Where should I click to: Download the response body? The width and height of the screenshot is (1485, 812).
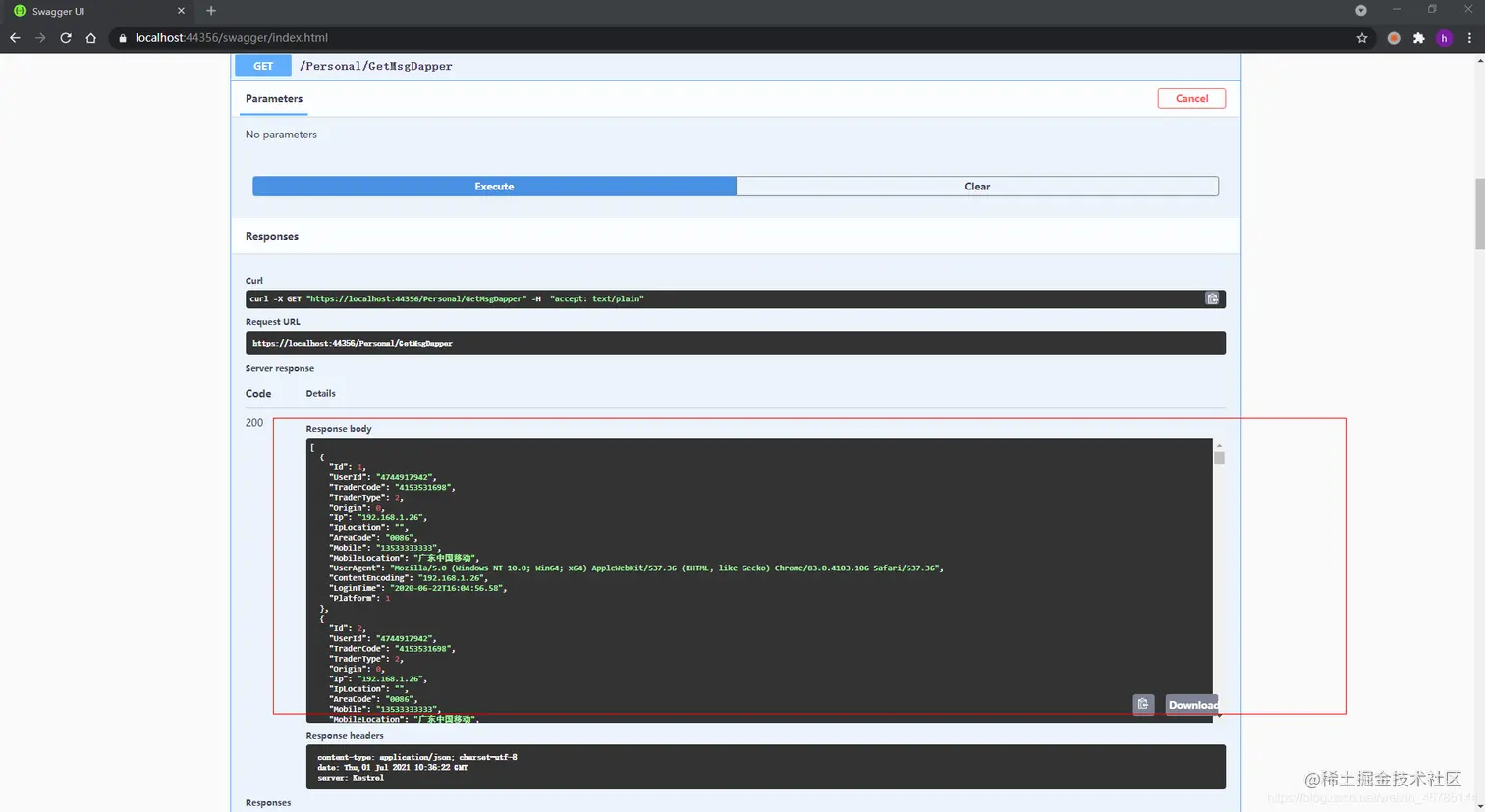pyautogui.click(x=1192, y=704)
